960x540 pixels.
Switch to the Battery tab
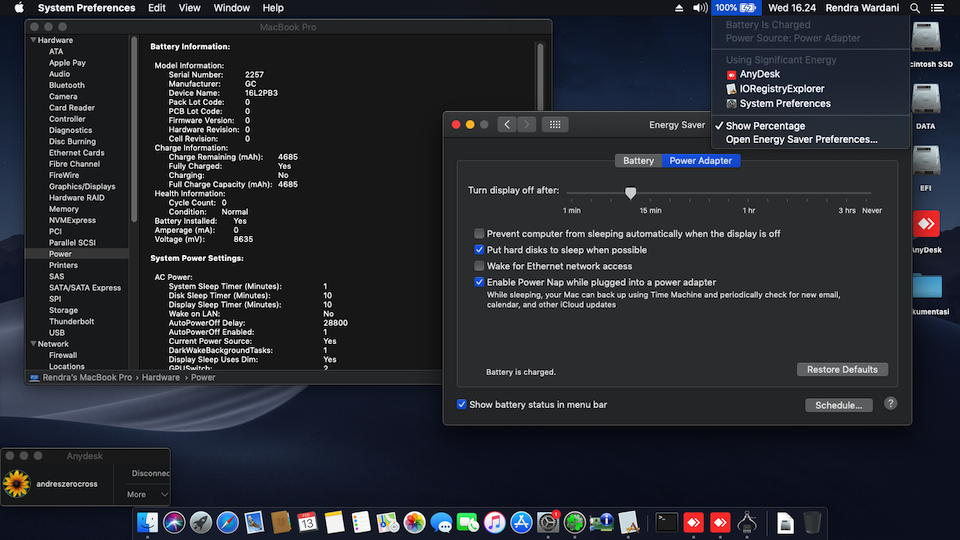639,160
